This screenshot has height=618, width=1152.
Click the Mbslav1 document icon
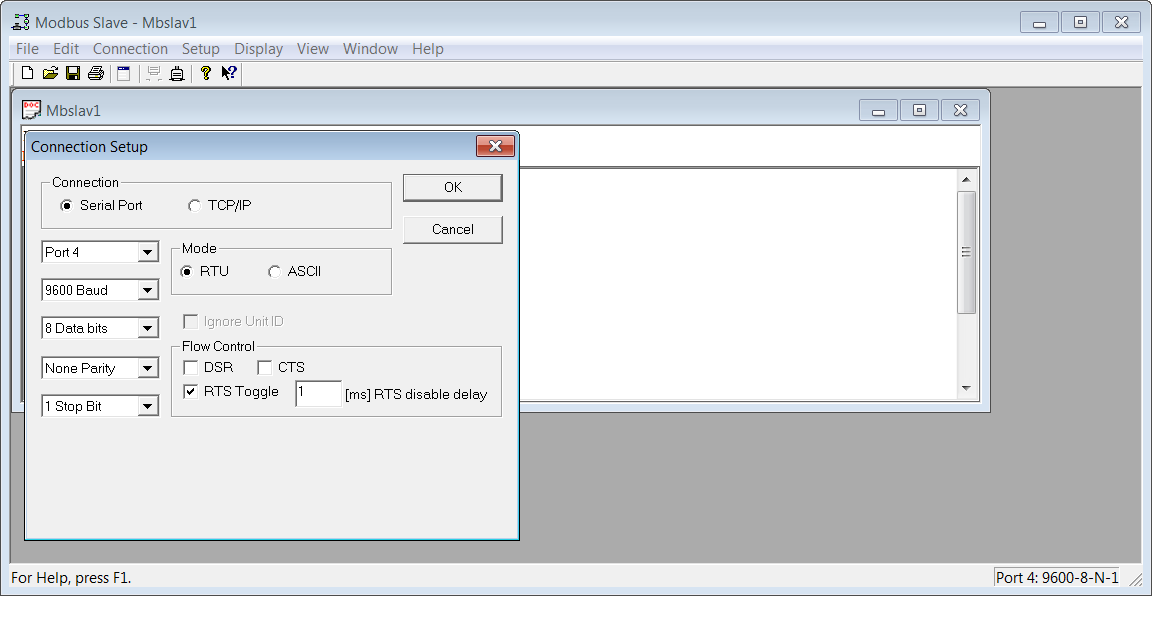(x=32, y=110)
